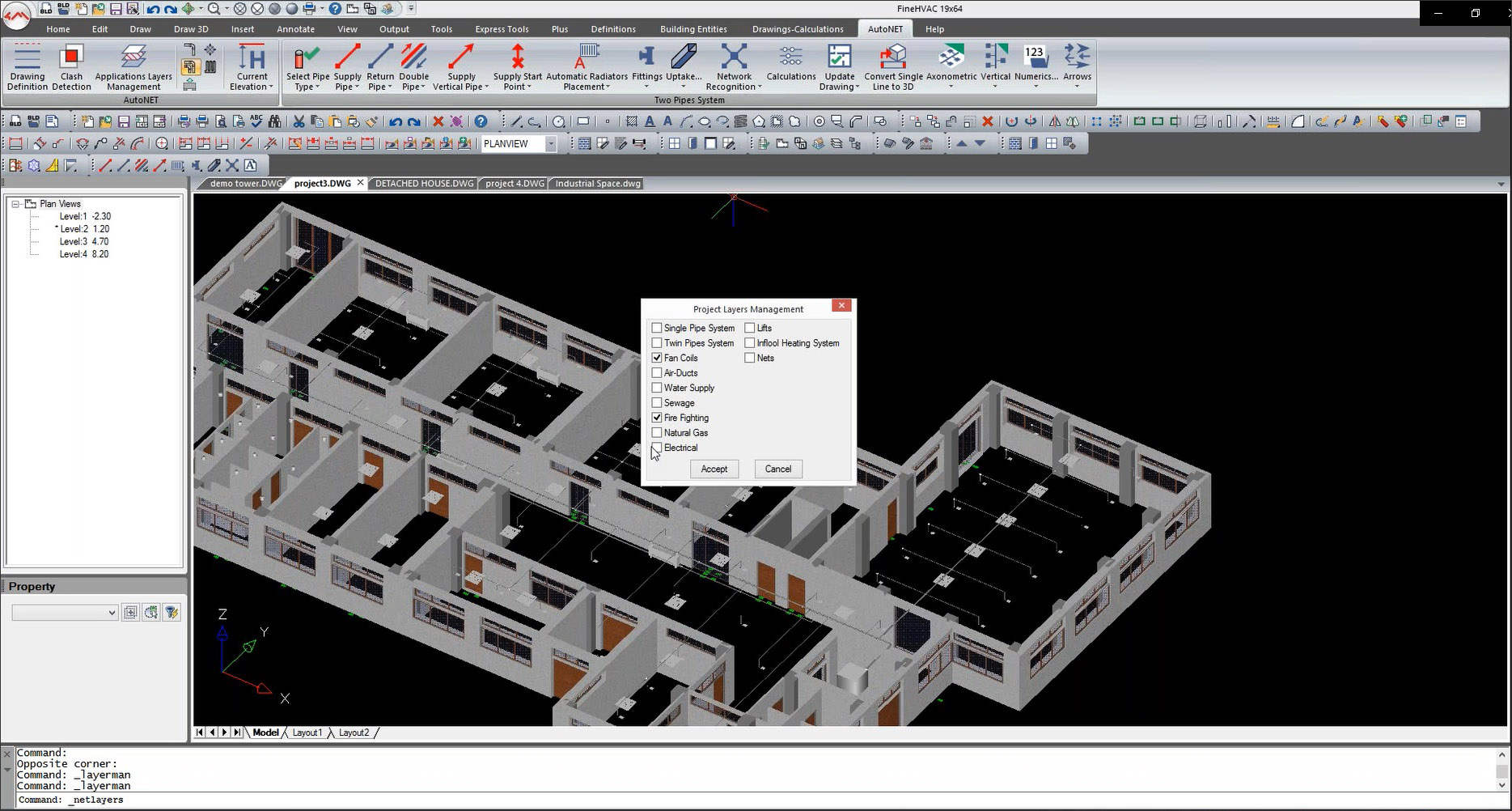Switch to the Building Entities ribbon tab
This screenshot has width=1512, height=811.
[693, 29]
